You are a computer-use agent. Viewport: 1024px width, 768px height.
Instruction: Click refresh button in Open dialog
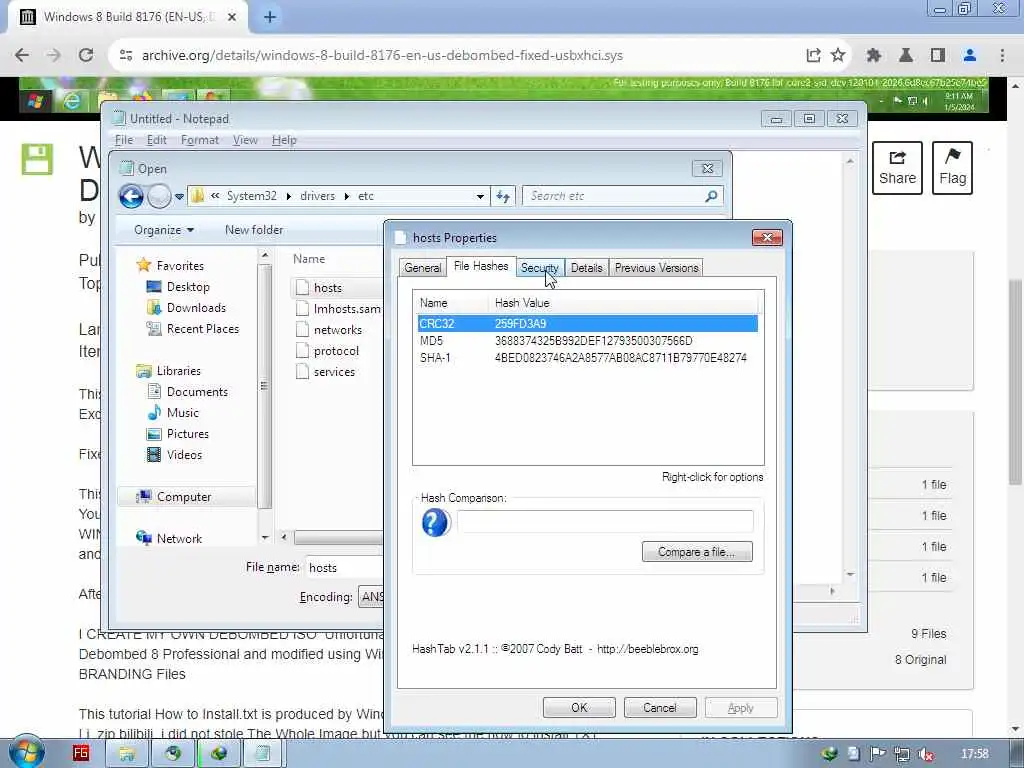503,196
